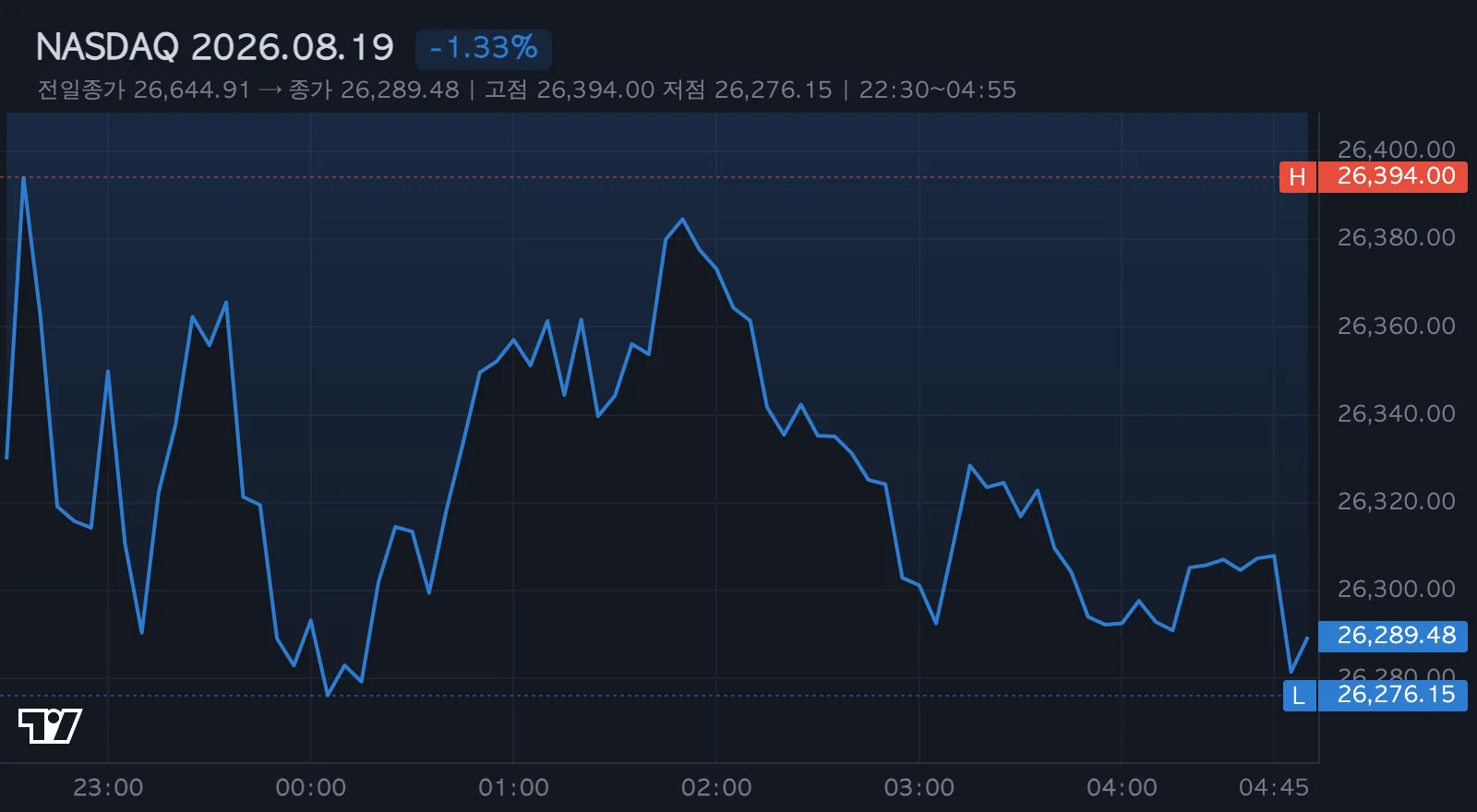
Task: Click the blue 26,289.48 current price label
Action: point(1393,636)
